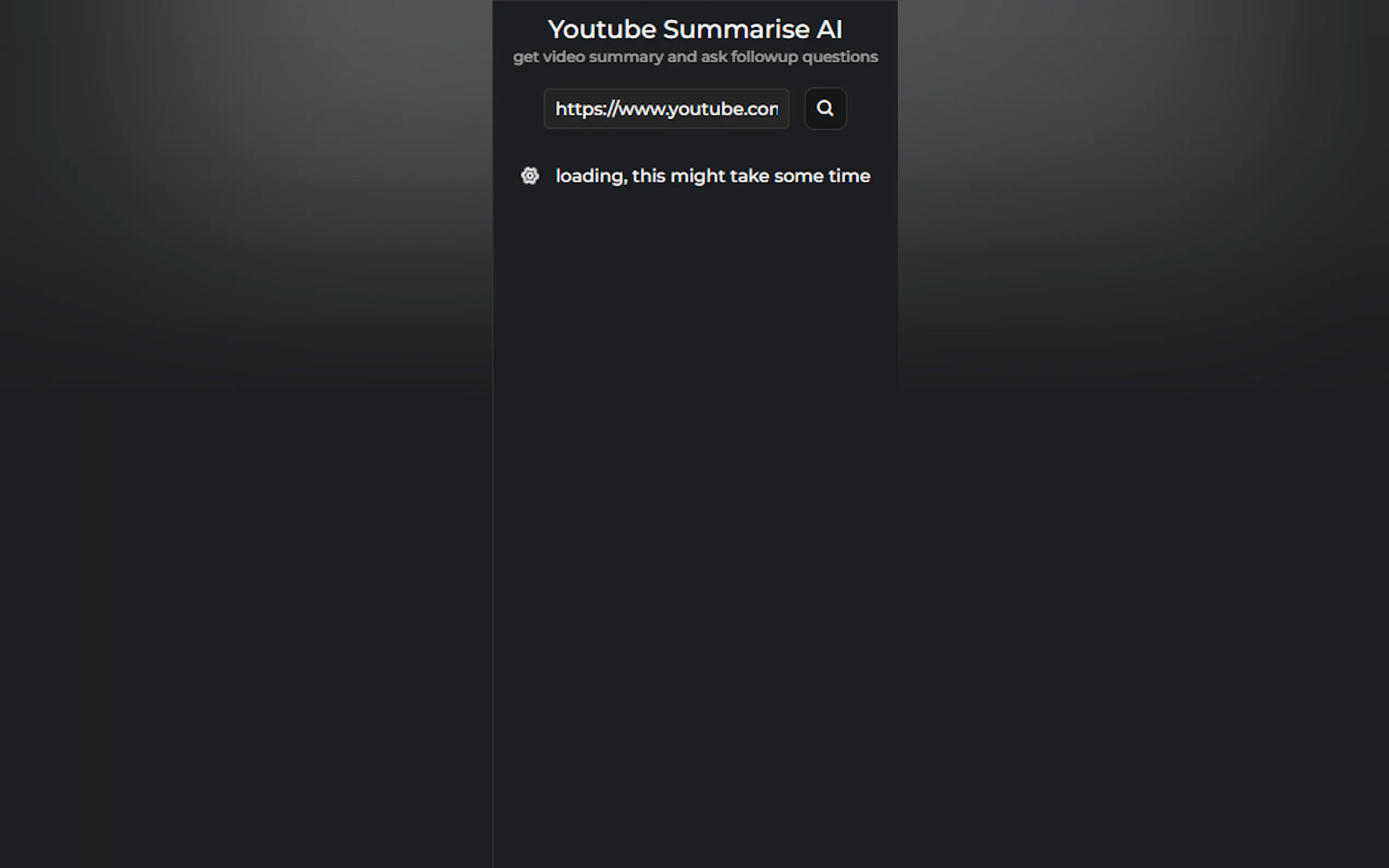Focus the YouTube URL input field
The height and width of the screenshot is (868, 1389).
click(x=666, y=108)
